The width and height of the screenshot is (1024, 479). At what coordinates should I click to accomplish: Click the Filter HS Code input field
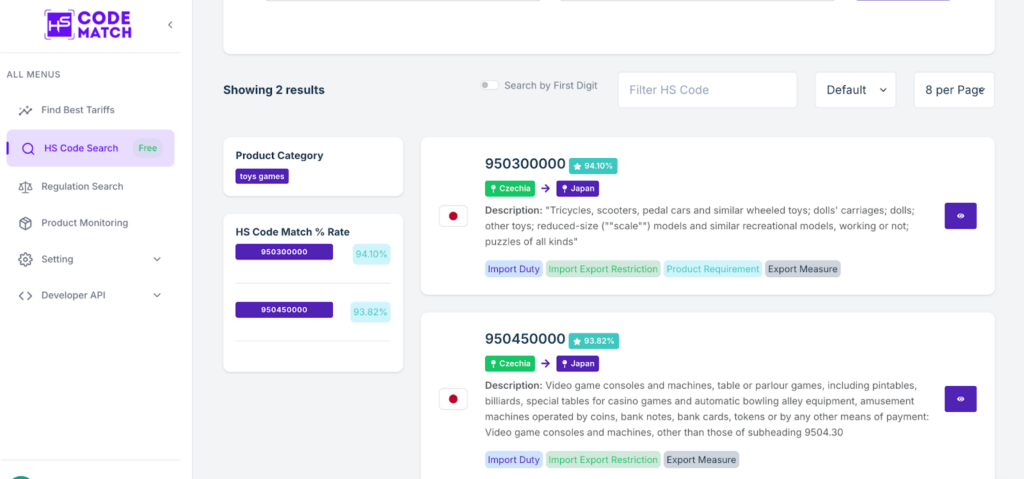(707, 90)
